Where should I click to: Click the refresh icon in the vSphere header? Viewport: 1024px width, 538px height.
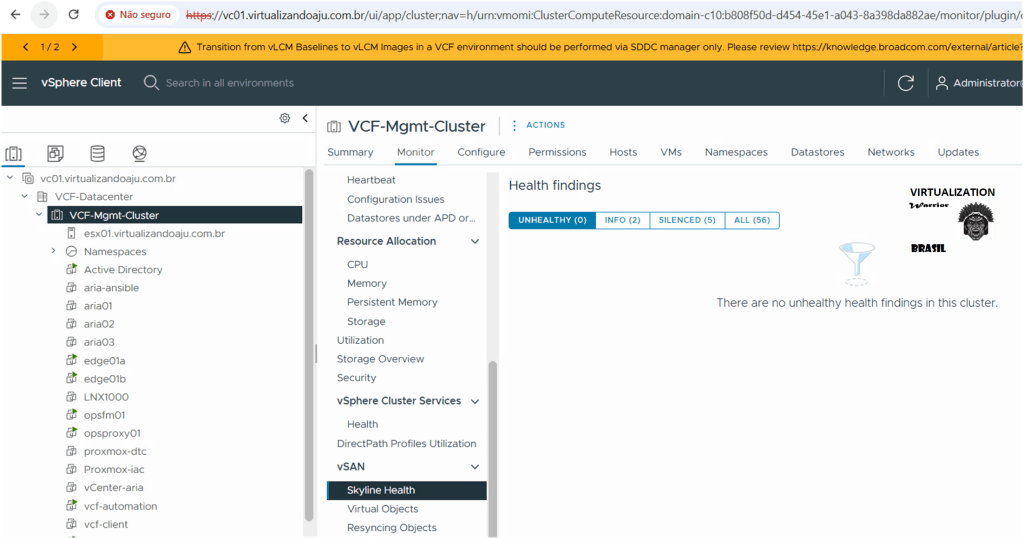click(x=906, y=83)
